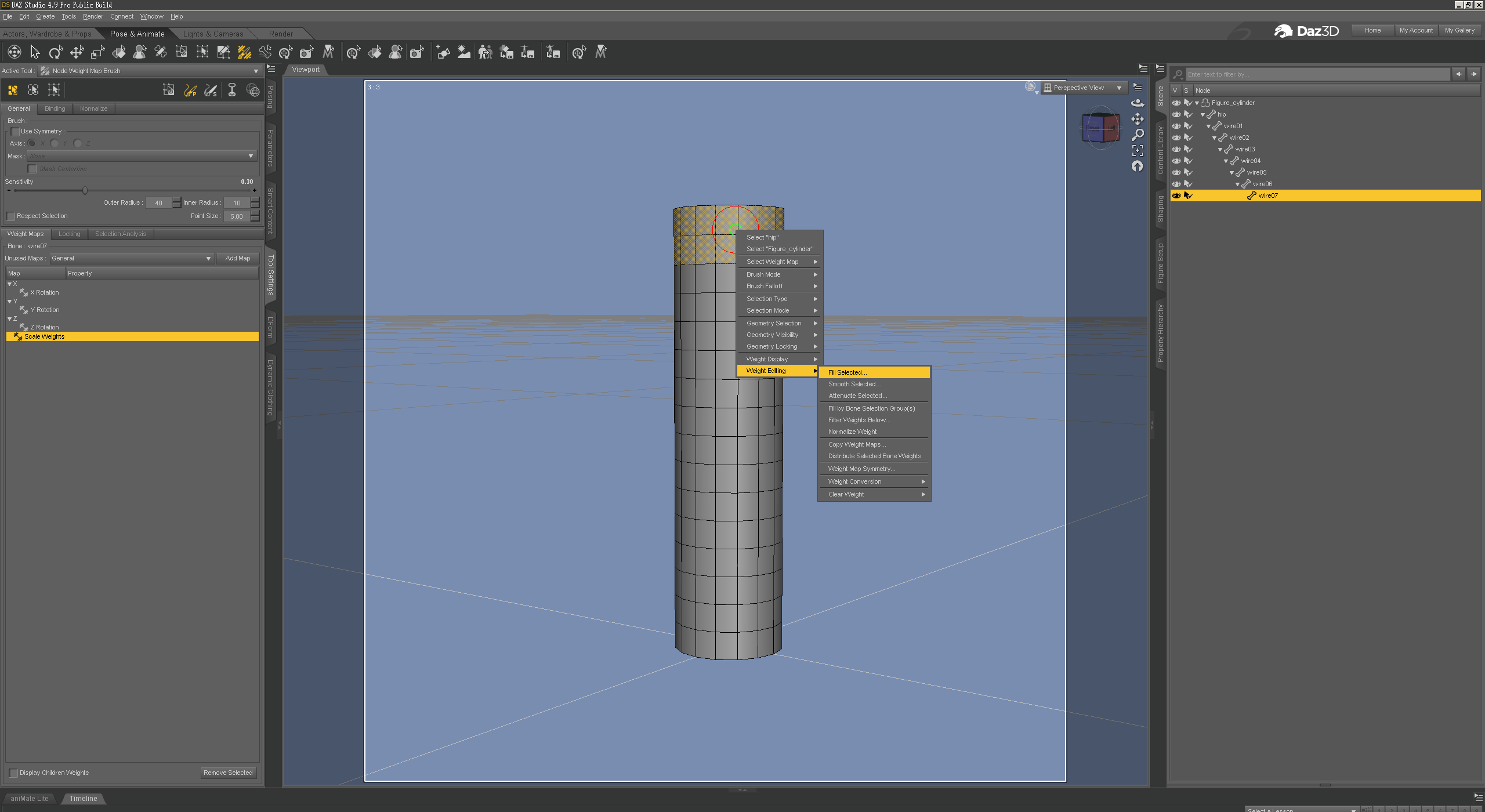Choose Smooth Selected from context menu
Screen dimensions: 1485x812
click(x=854, y=384)
